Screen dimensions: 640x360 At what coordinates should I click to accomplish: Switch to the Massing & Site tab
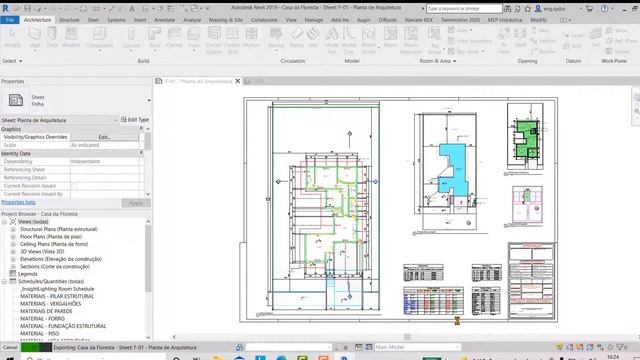point(226,20)
